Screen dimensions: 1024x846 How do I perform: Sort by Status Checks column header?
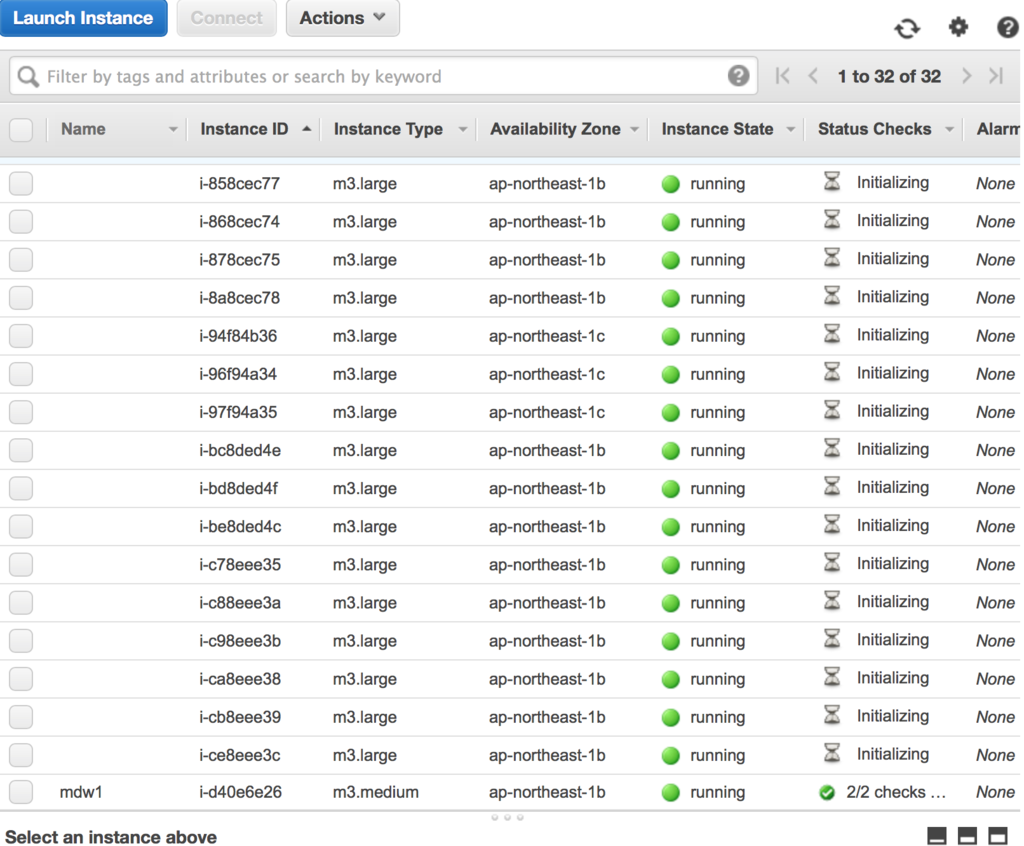pos(874,129)
